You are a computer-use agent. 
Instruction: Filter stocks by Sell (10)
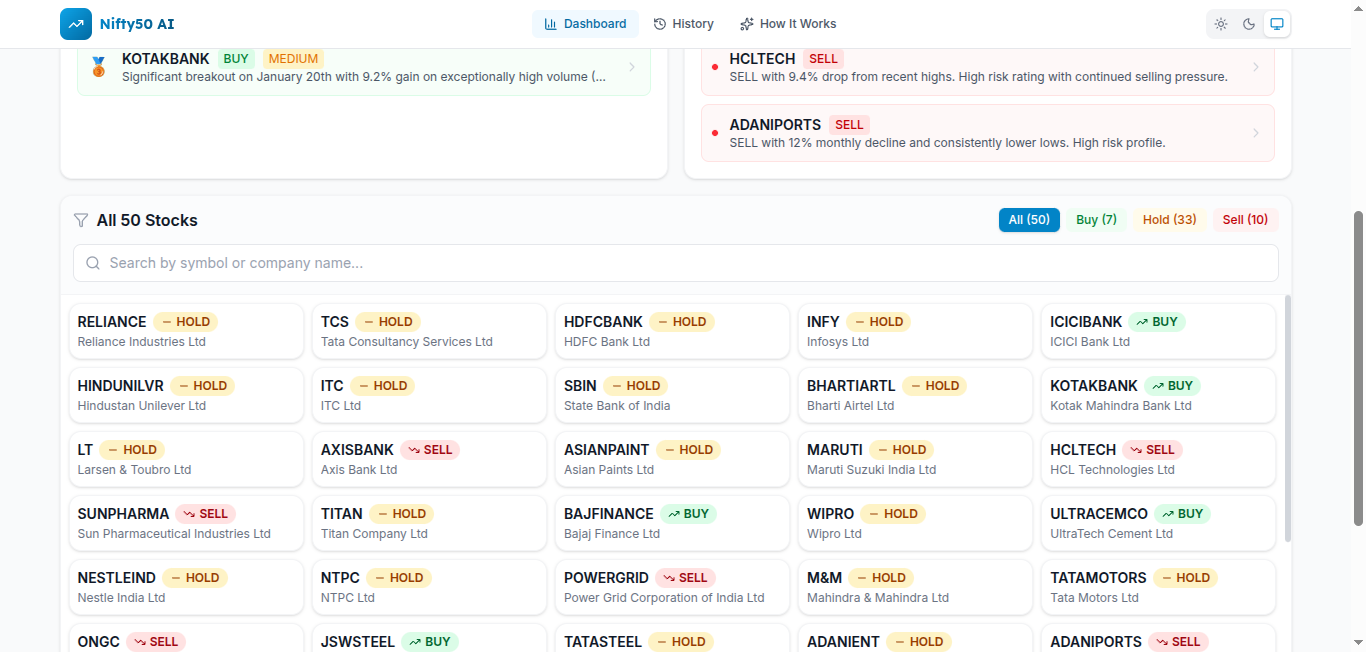click(1245, 220)
